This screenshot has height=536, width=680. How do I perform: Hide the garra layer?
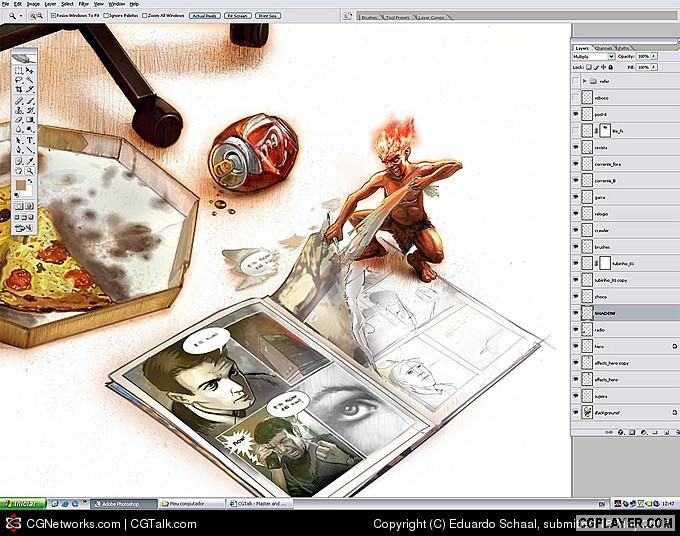[575, 197]
